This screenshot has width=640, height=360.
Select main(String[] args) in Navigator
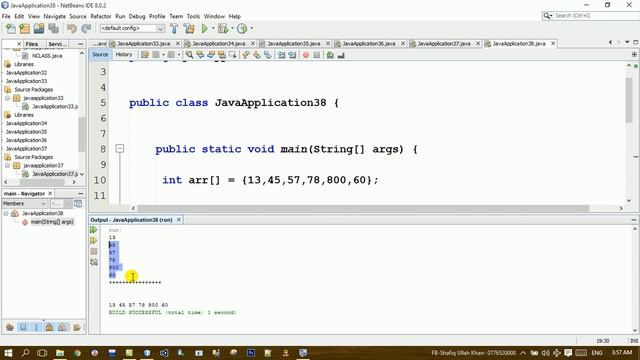[52, 222]
